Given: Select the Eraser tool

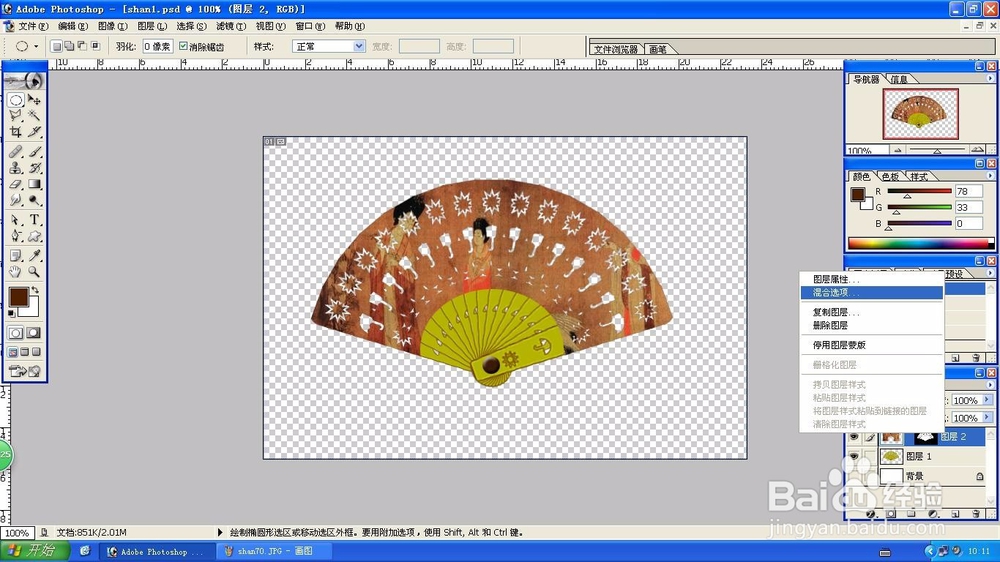Looking at the screenshot, I should click(16, 184).
